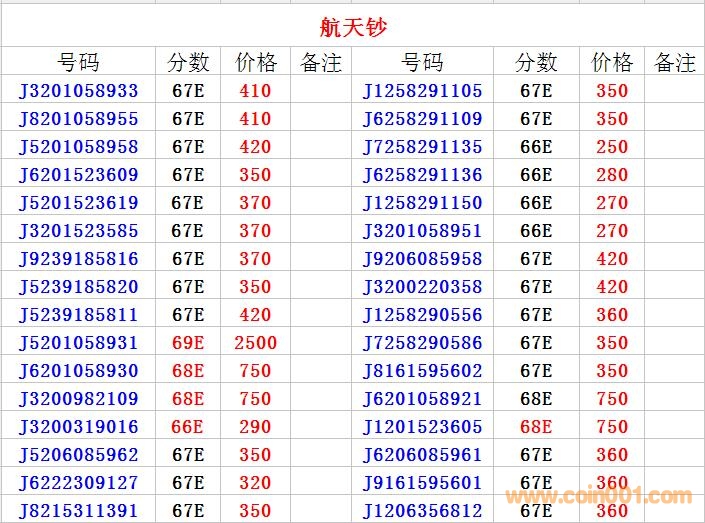Click the price cell showing 250

tap(611, 147)
